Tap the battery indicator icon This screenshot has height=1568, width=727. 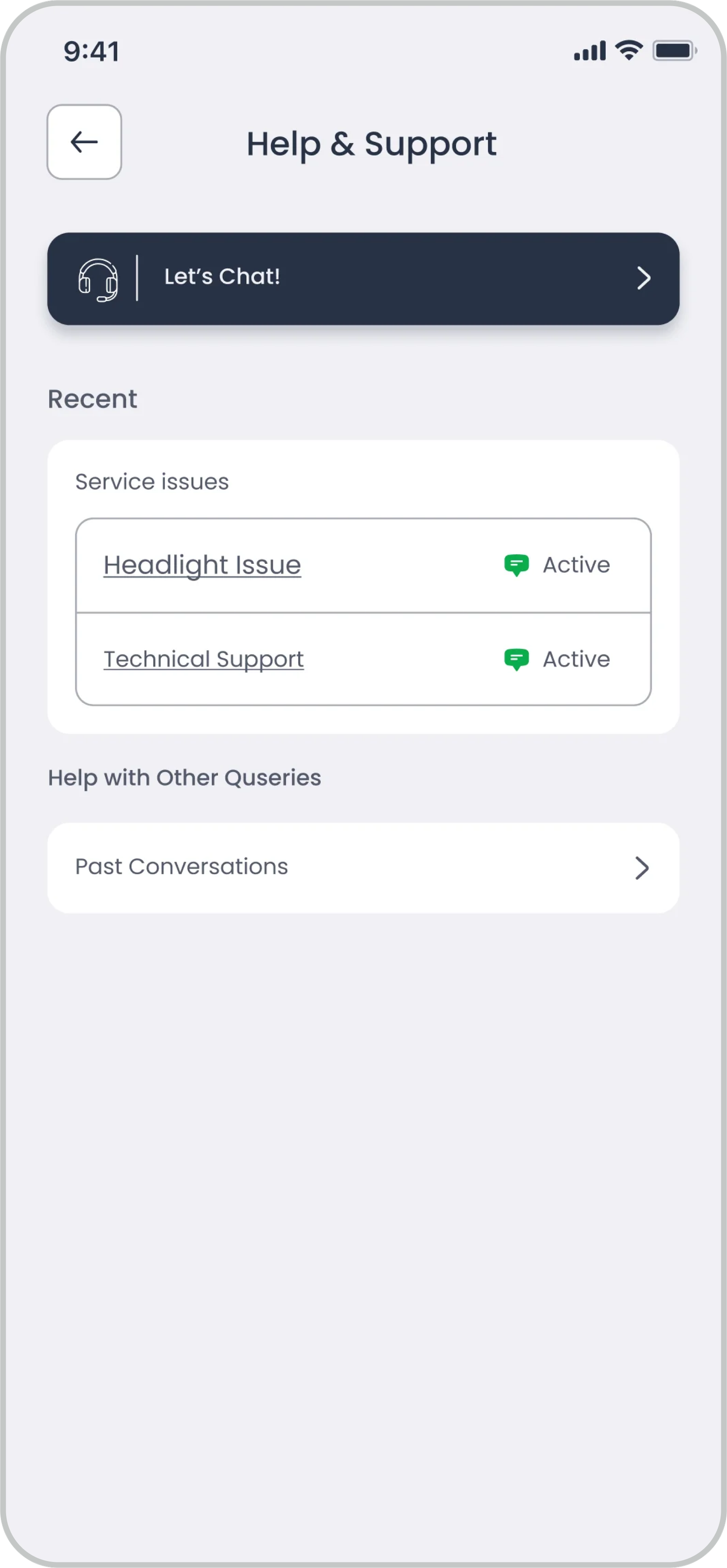coord(674,51)
